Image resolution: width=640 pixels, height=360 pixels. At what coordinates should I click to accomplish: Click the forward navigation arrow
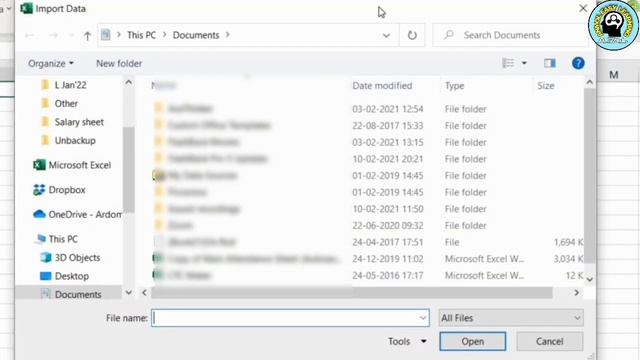(53, 36)
